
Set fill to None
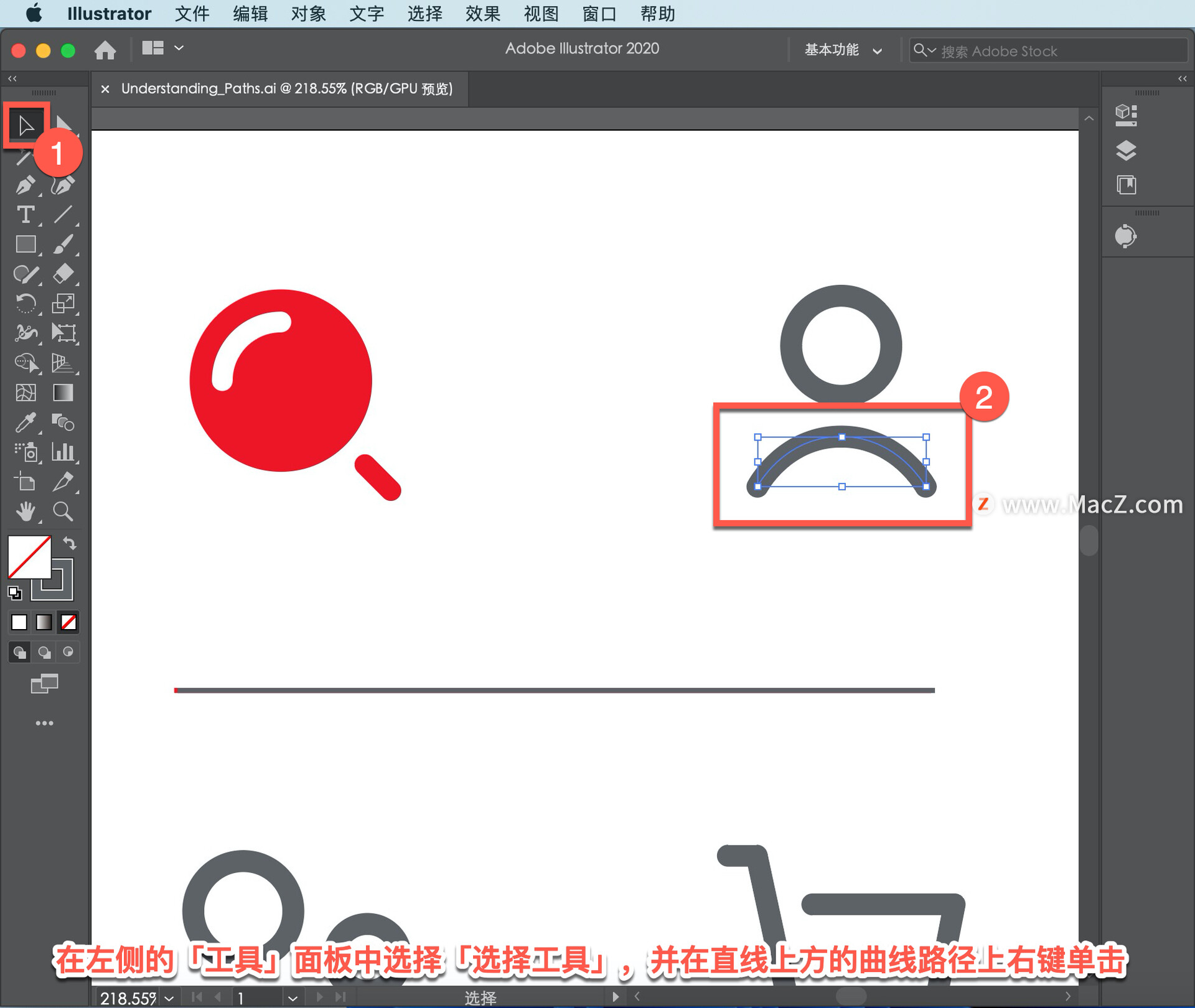click(68, 622)
